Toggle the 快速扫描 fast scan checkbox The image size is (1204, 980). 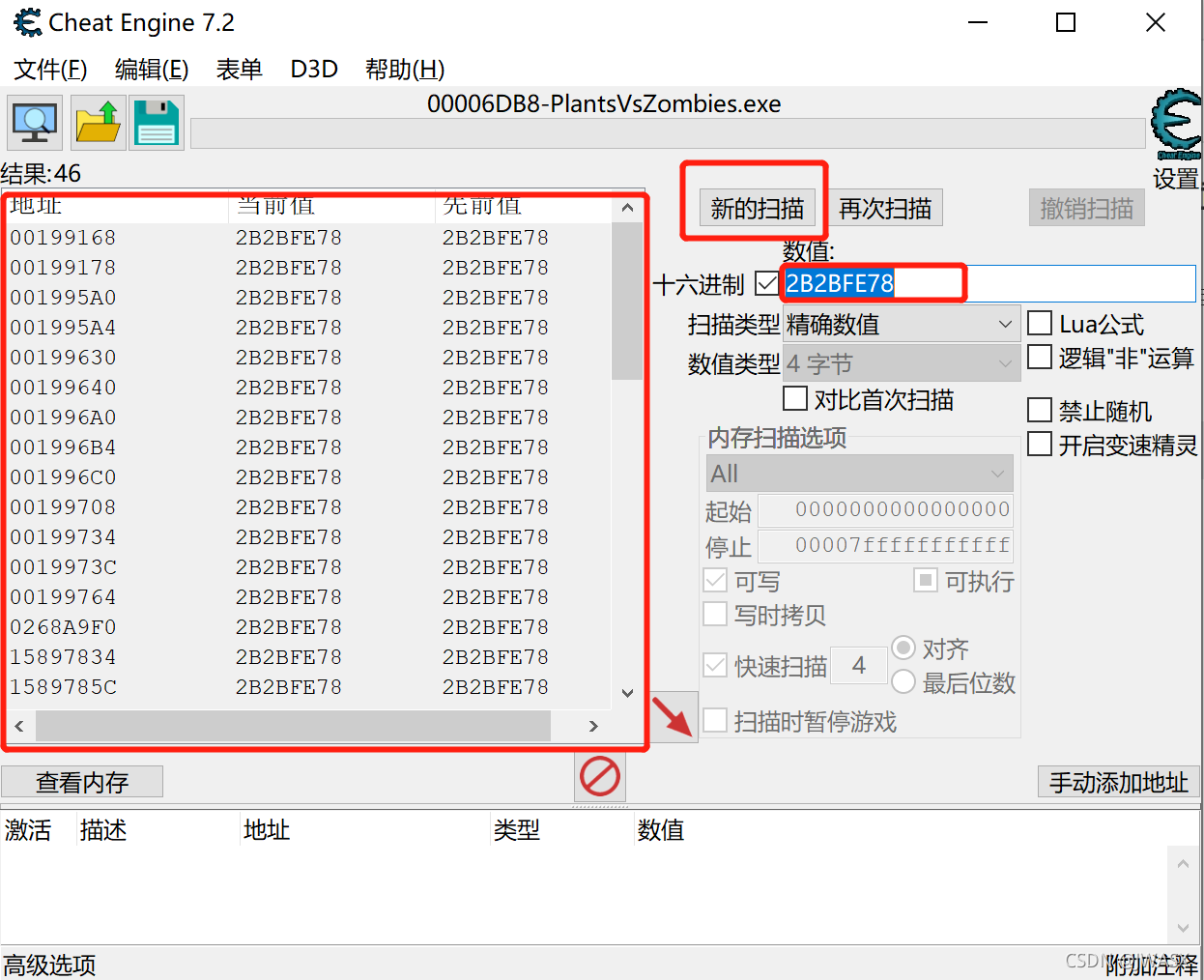click(x=715, y=665)
